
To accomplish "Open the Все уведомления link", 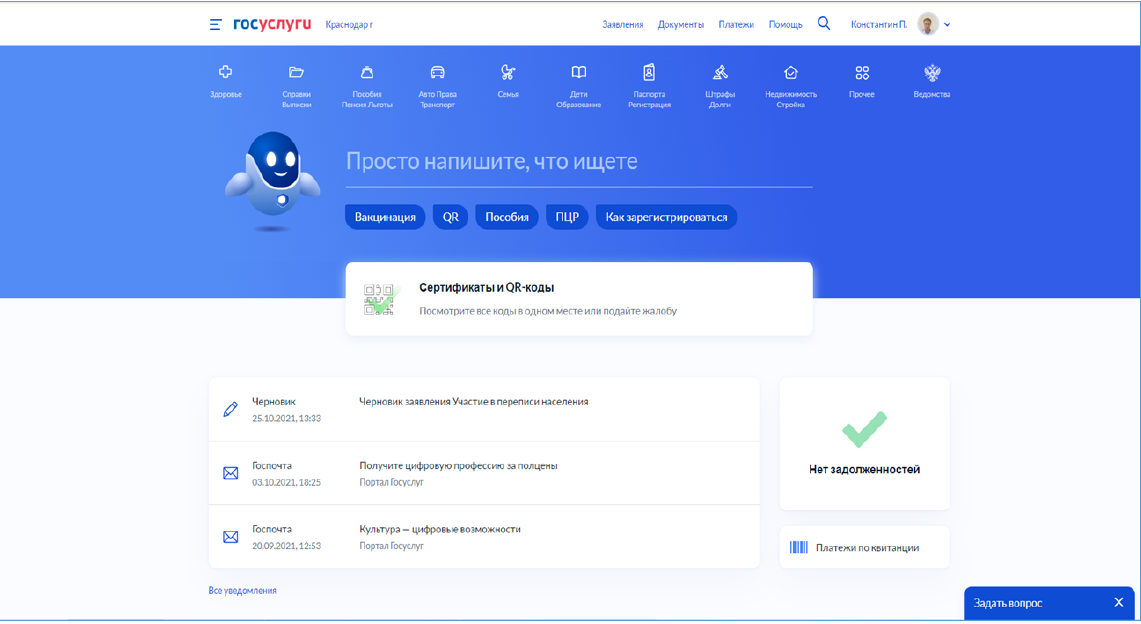I will pyautogui.click(x=242, y=591).
